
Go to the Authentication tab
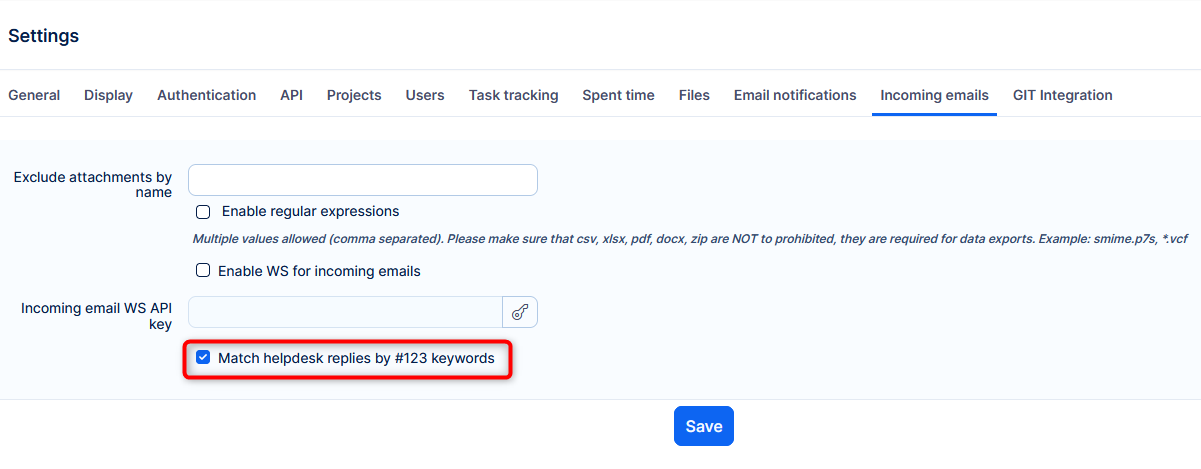pos(206,95)
